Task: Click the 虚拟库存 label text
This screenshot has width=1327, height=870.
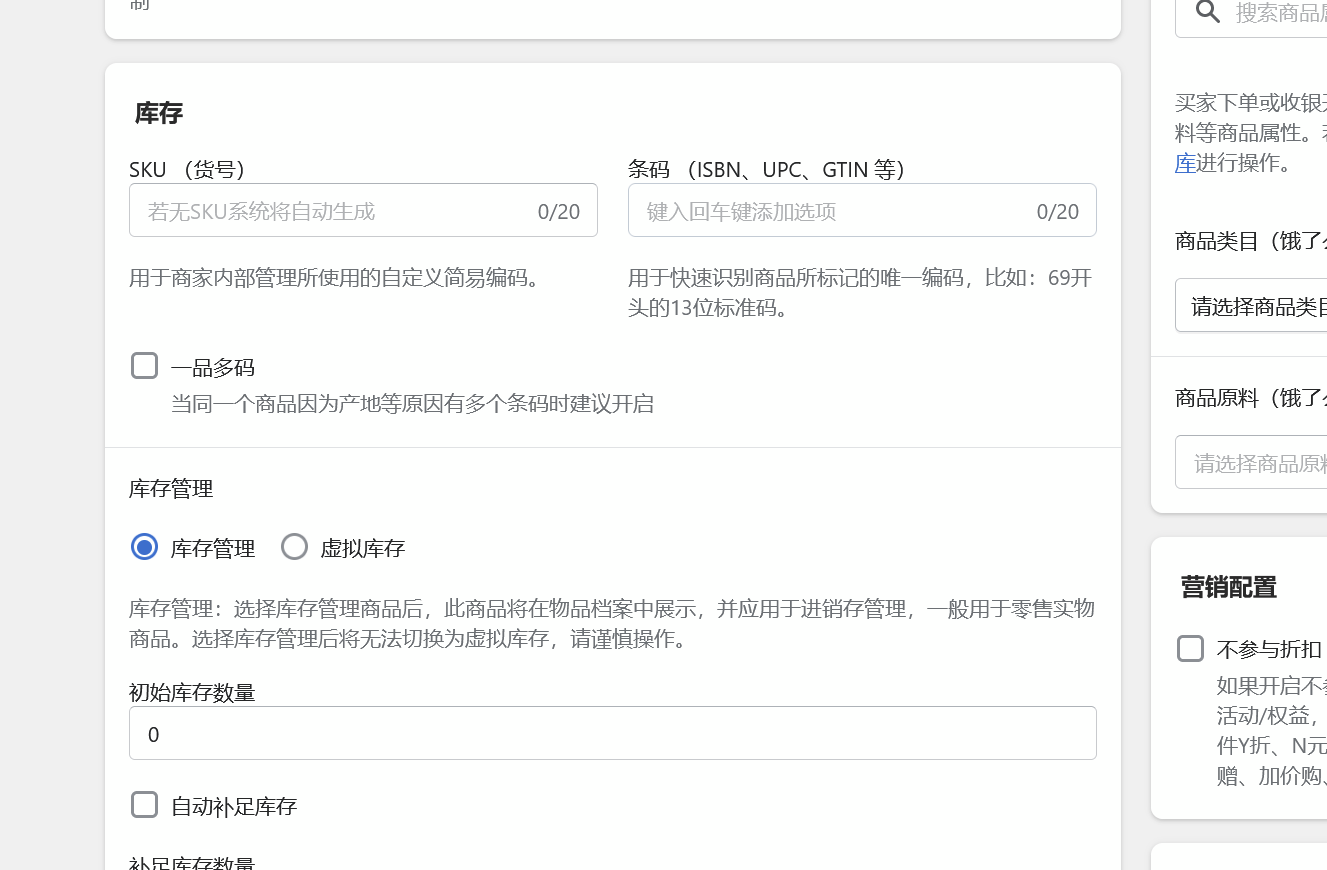Action: [x=362, y=549]
